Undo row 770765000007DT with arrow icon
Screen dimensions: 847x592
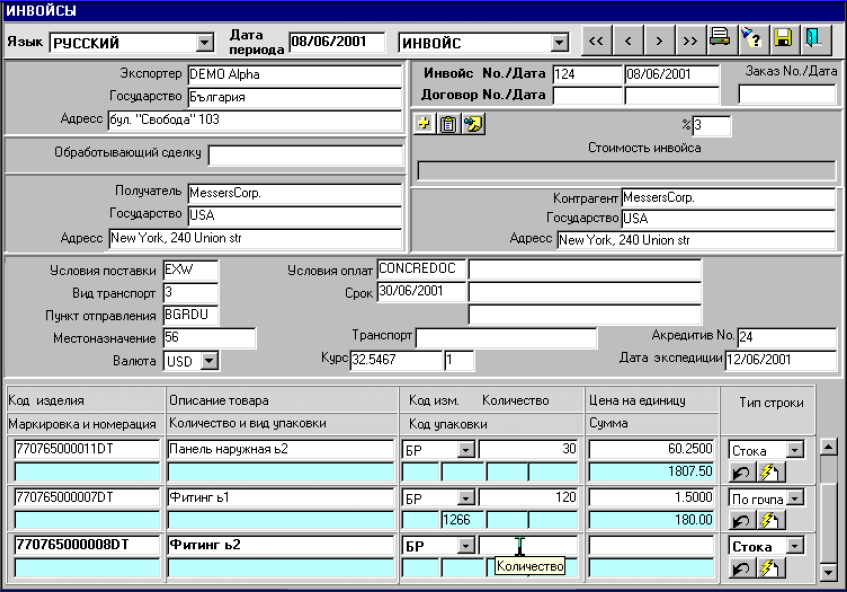(x=742, y=520)
